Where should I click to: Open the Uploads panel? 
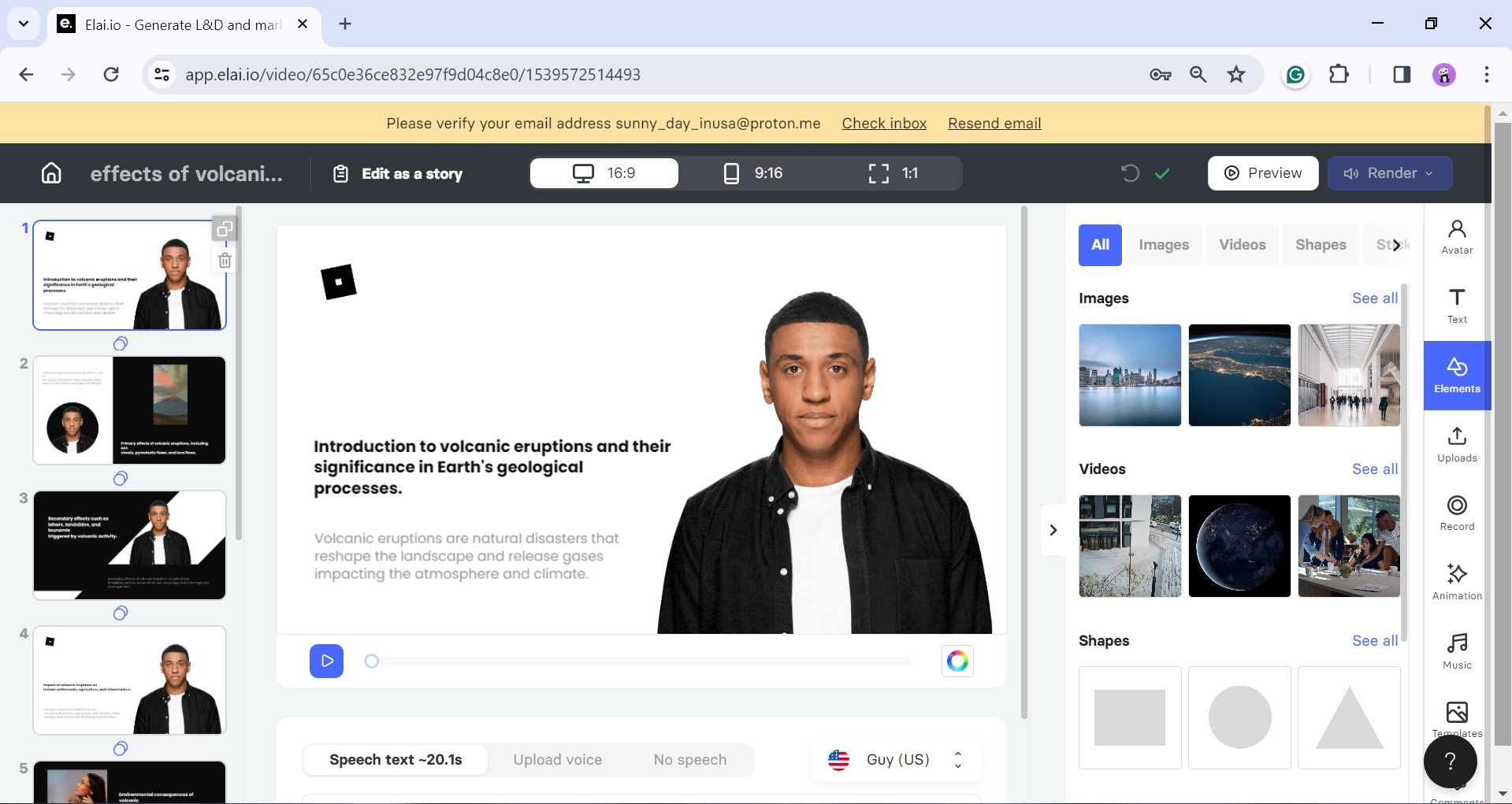coord(1457,444)
